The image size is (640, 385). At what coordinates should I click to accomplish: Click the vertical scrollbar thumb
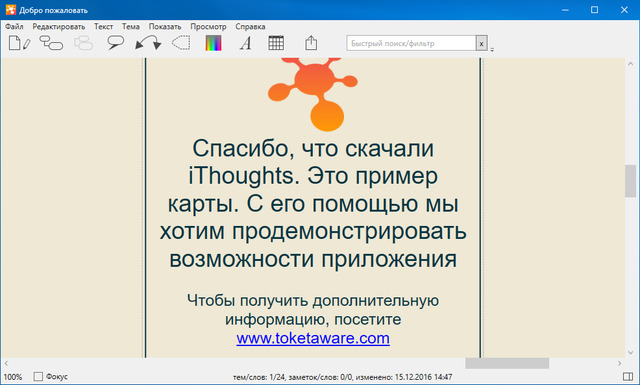click(630, 181)
